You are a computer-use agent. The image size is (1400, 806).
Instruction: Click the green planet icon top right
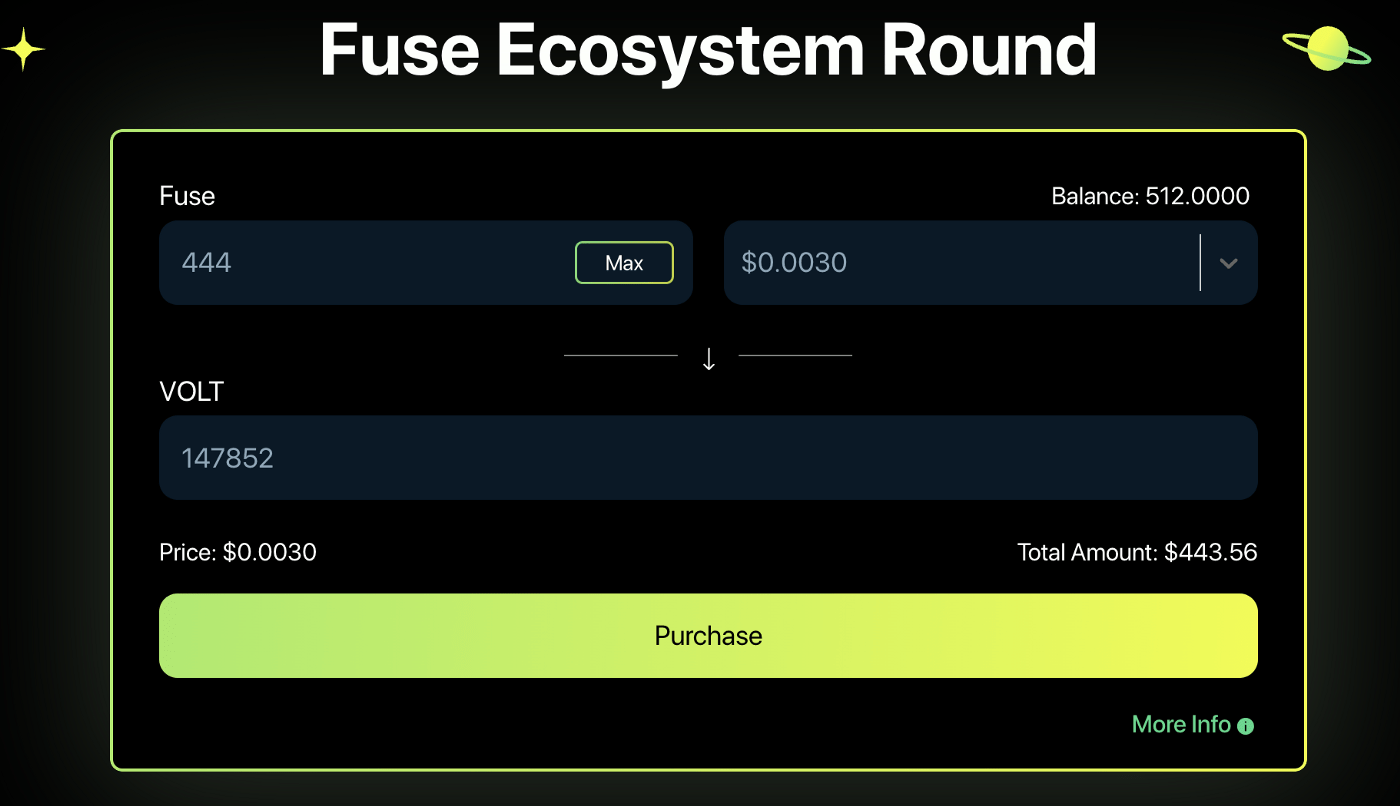point(1327,48)
